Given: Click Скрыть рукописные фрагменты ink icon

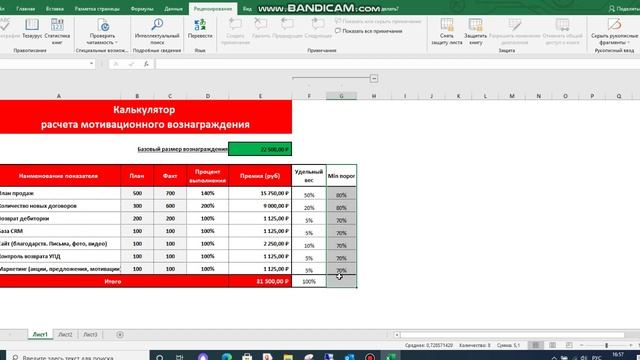Looking at the screenshot, I should pyautogui.click(x=614, y=24).
